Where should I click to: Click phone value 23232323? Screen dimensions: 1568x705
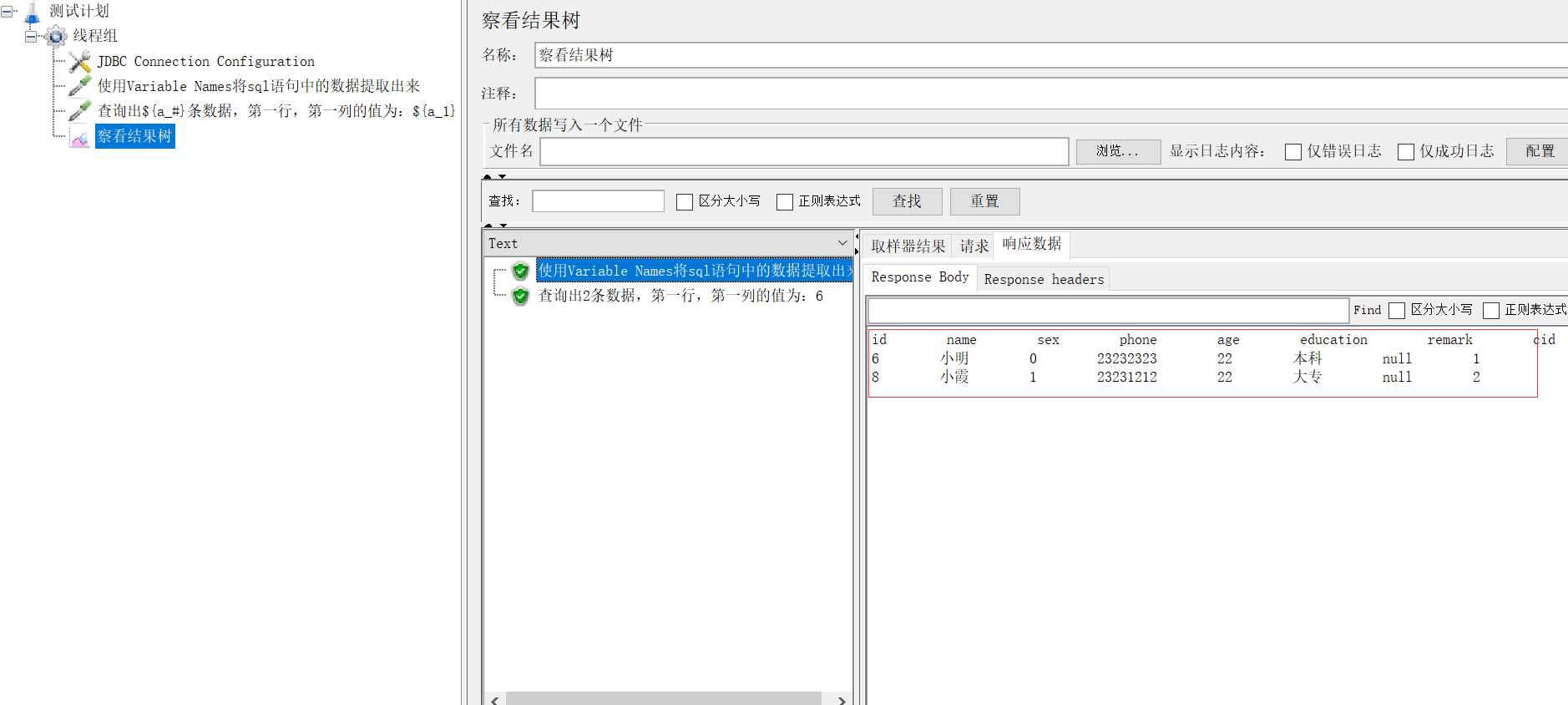pyautogui.click(x=1126, y=358)
